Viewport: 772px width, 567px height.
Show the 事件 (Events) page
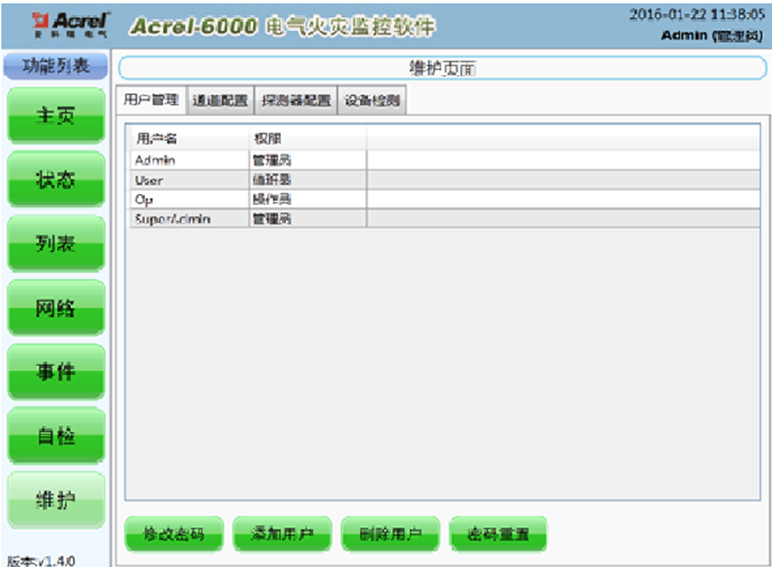pos(56,372)
